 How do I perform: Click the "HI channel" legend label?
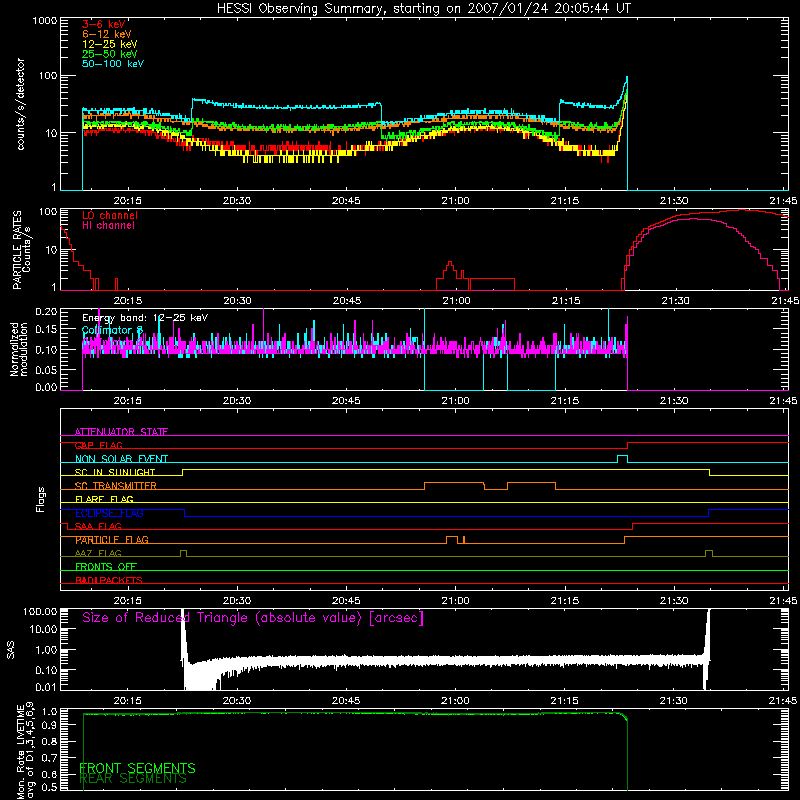coord(109,226)
